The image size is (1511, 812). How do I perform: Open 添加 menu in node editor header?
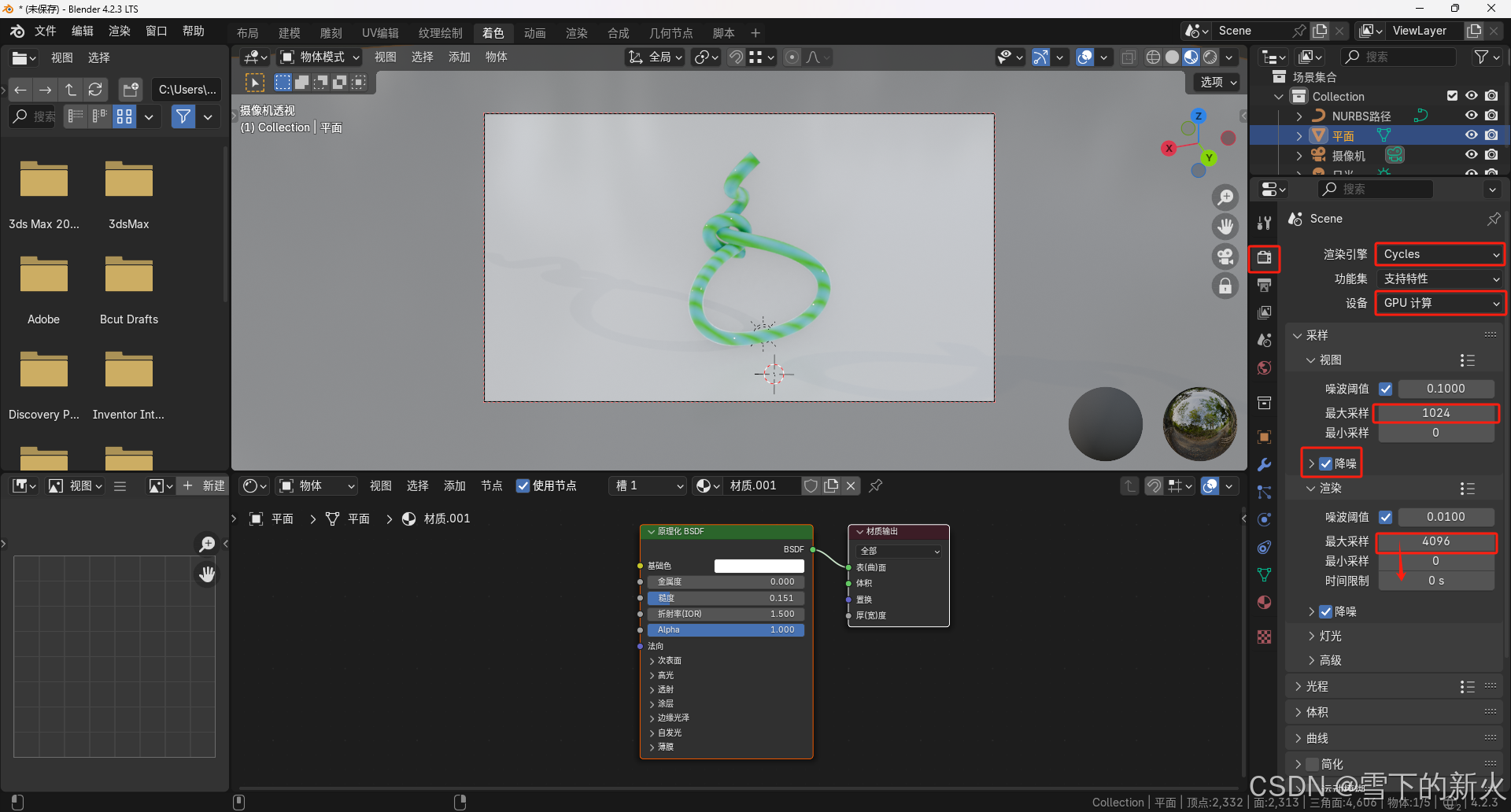point(455,485)
